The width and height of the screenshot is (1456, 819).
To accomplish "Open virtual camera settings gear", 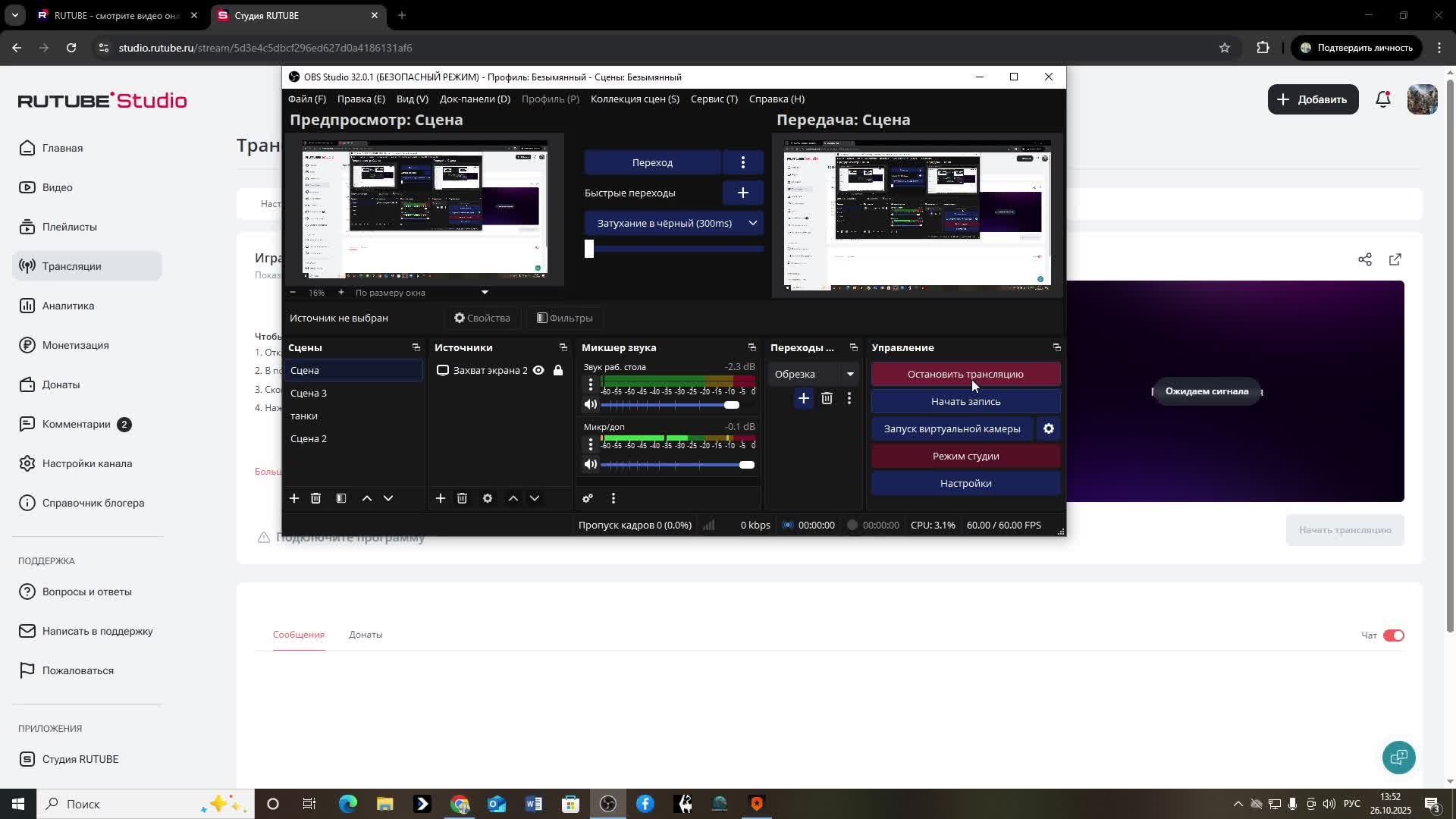I will 1048,428.
